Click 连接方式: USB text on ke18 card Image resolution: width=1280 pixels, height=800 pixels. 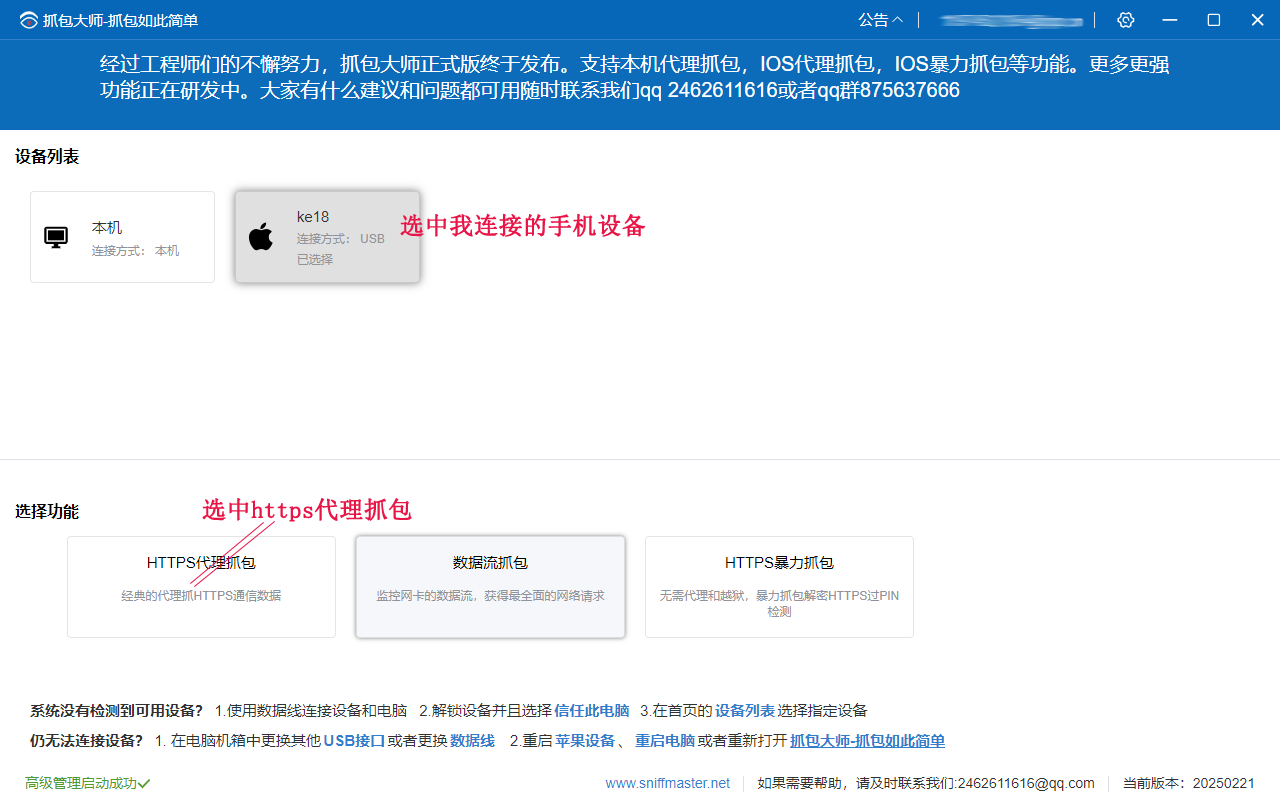340,239
